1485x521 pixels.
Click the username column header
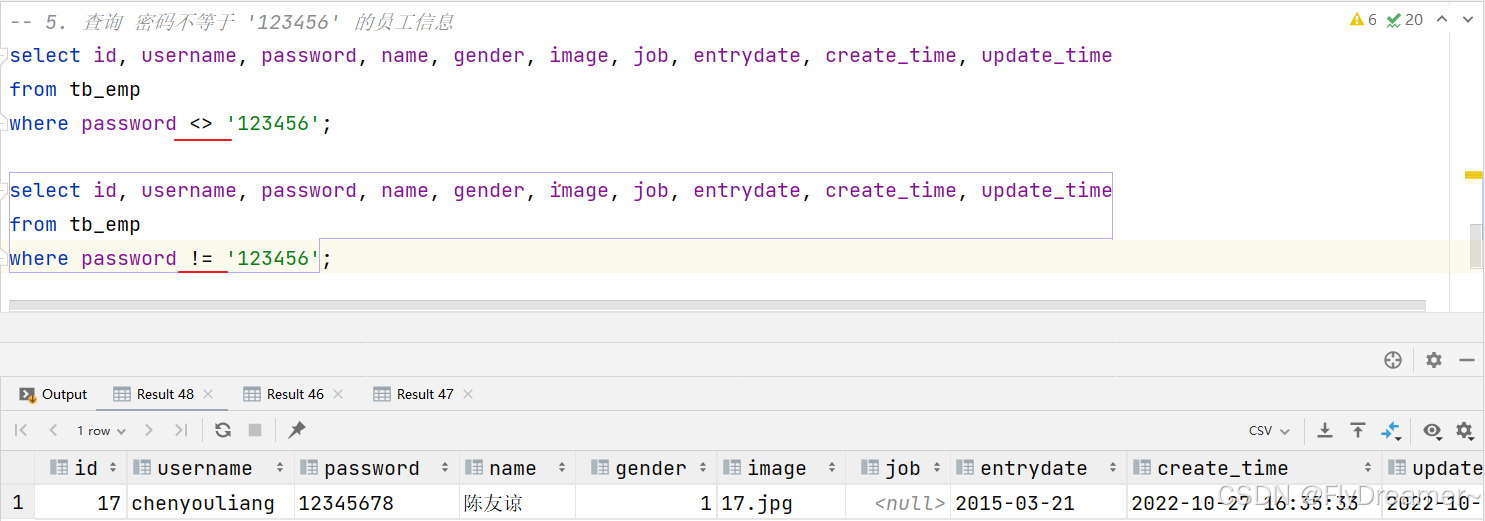[210, 468]
